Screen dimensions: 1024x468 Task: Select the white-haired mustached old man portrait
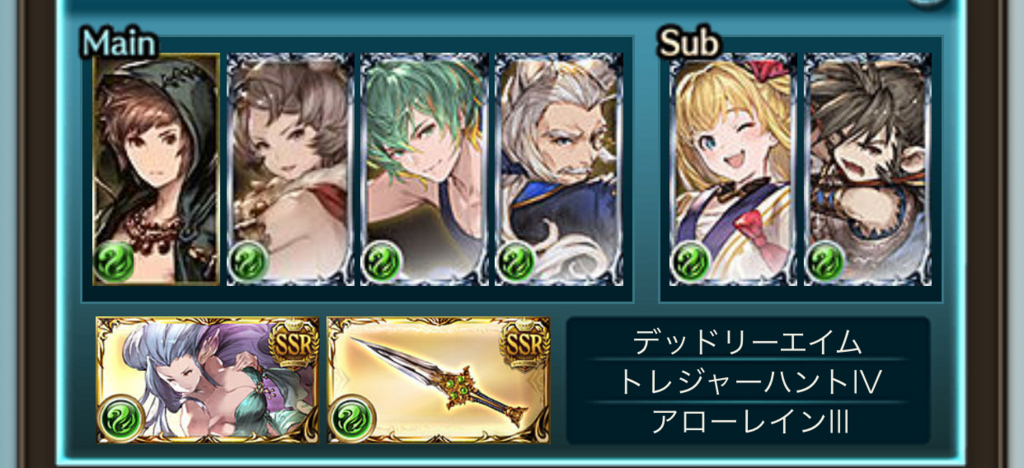click(x=559, y=170)
